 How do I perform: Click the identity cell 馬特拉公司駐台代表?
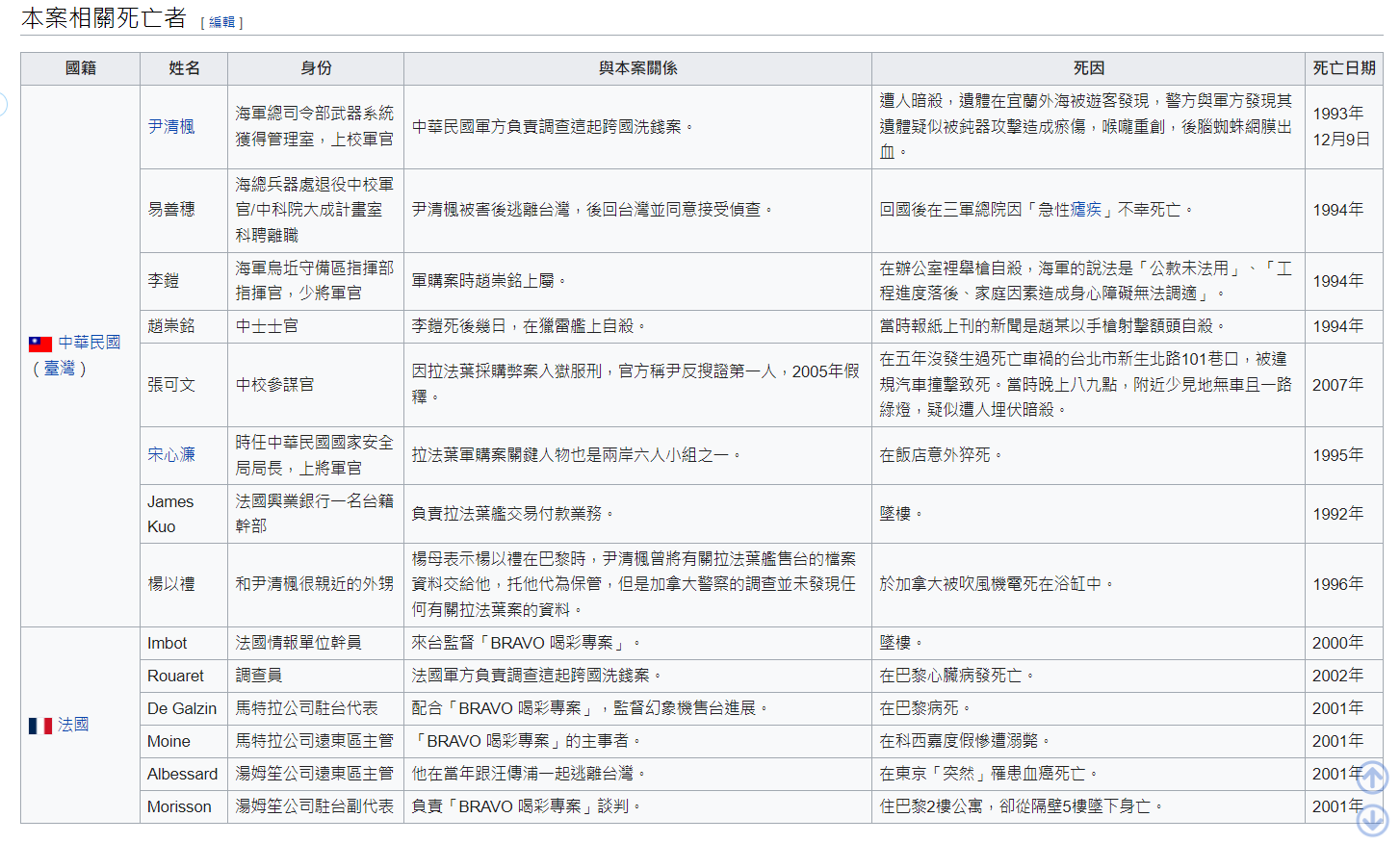(316, 708)
